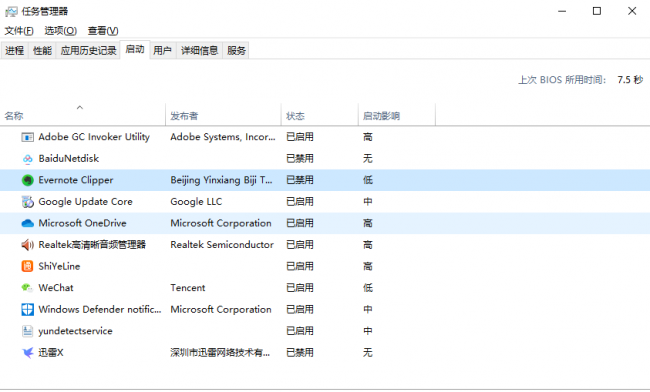Open the 文件(F) menu
The width and height of the screenshot is (650, 392).
(19, 31)
